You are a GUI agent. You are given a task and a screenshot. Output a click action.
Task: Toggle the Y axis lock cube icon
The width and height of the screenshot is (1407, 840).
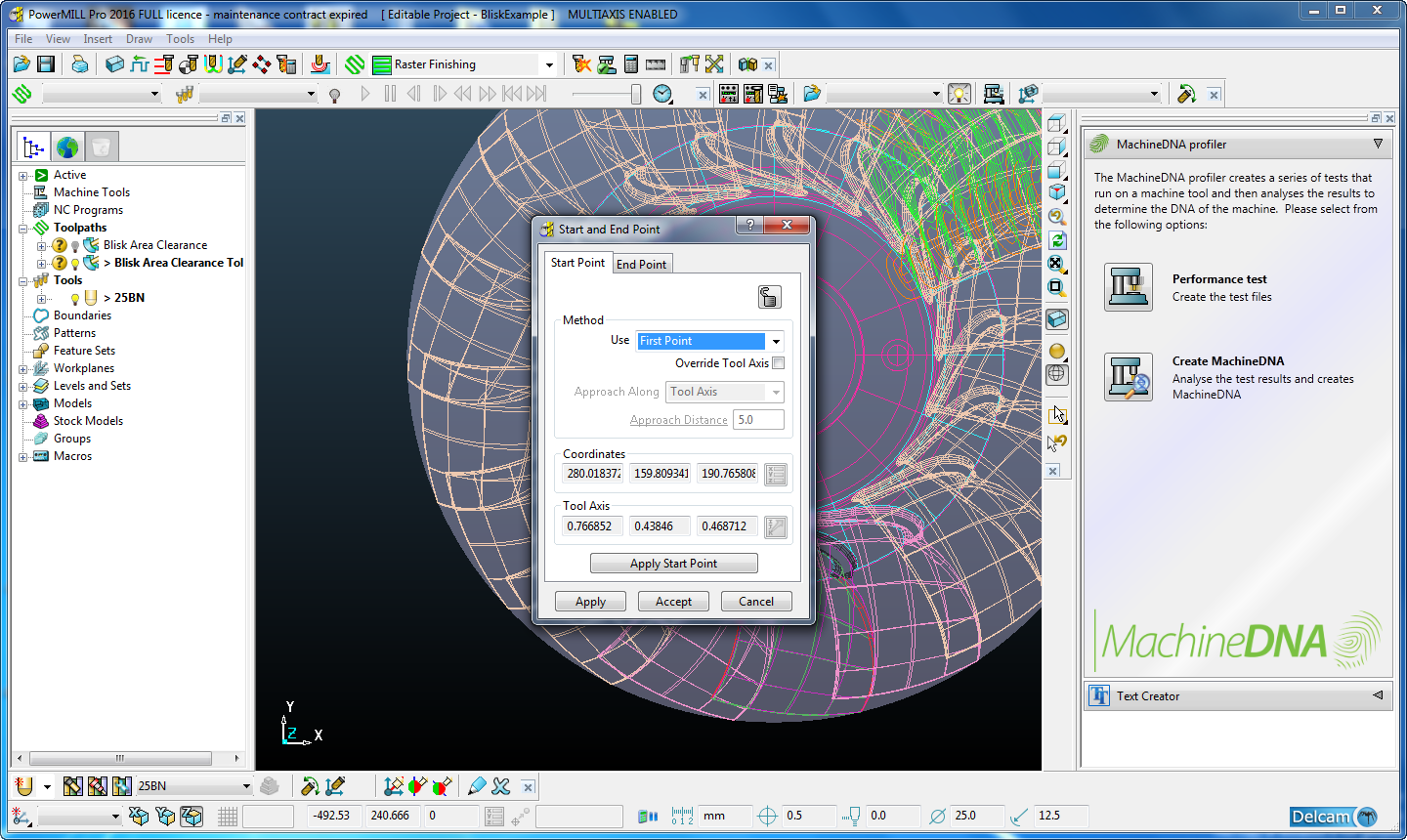(165, 816)
